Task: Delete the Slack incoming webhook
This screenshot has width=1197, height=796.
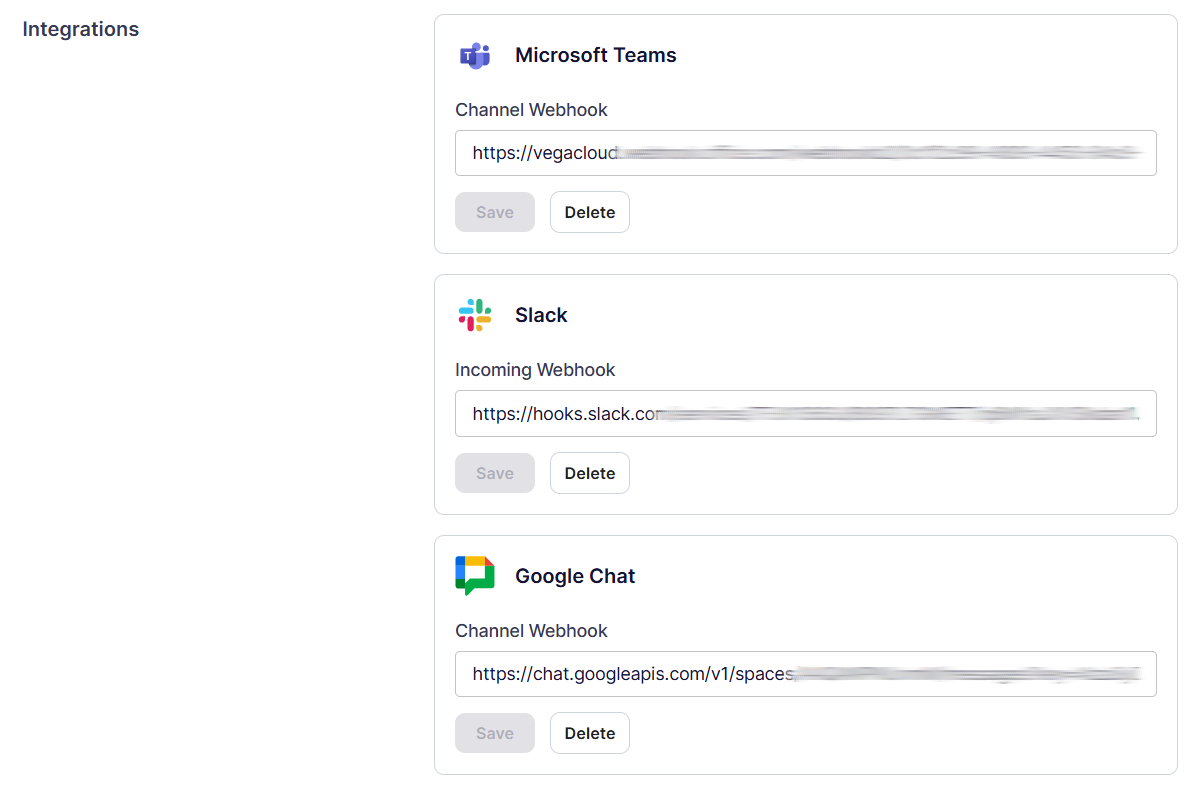Action: click(589, 473)
